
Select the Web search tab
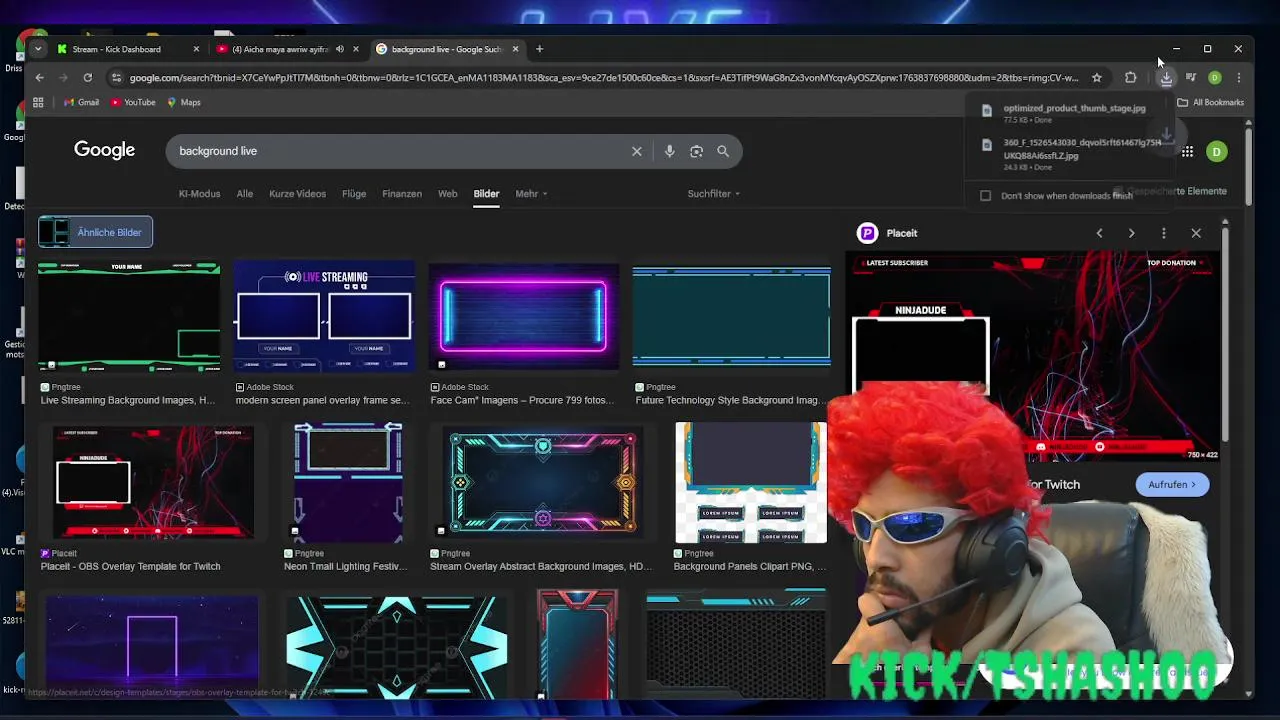coord(447,194)
